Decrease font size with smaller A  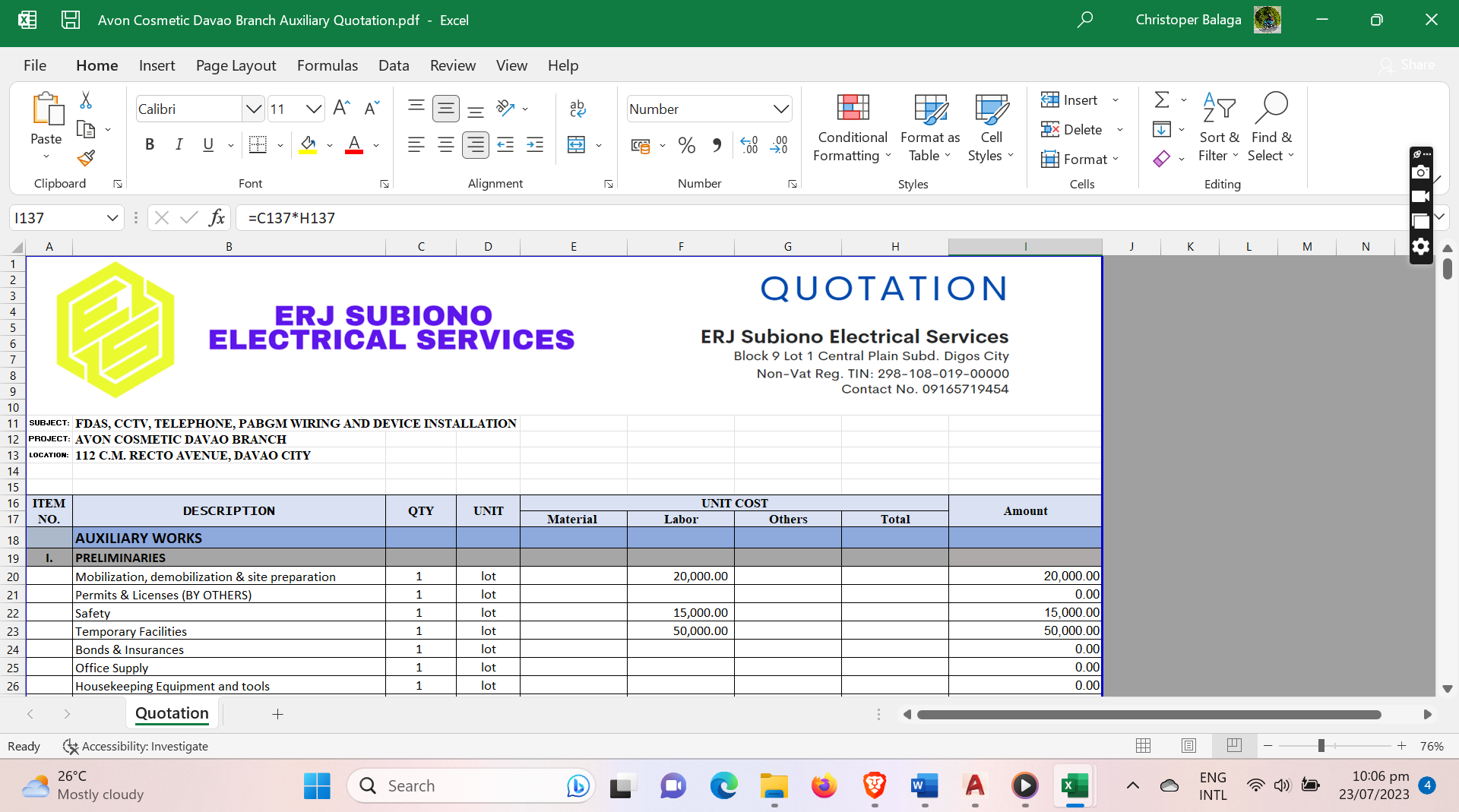[372, 109]
